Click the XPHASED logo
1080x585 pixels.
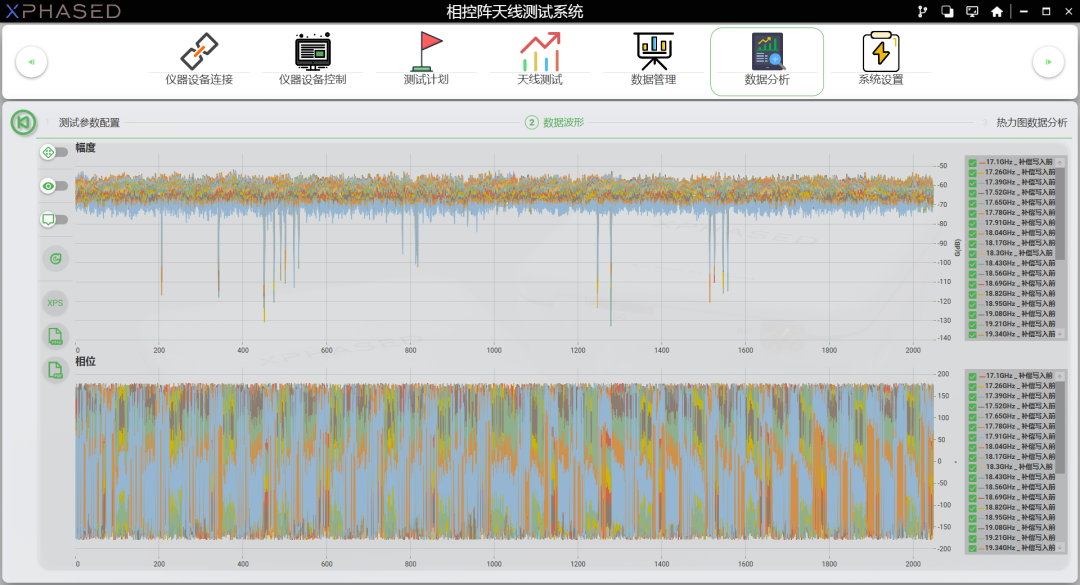[63, 11]
